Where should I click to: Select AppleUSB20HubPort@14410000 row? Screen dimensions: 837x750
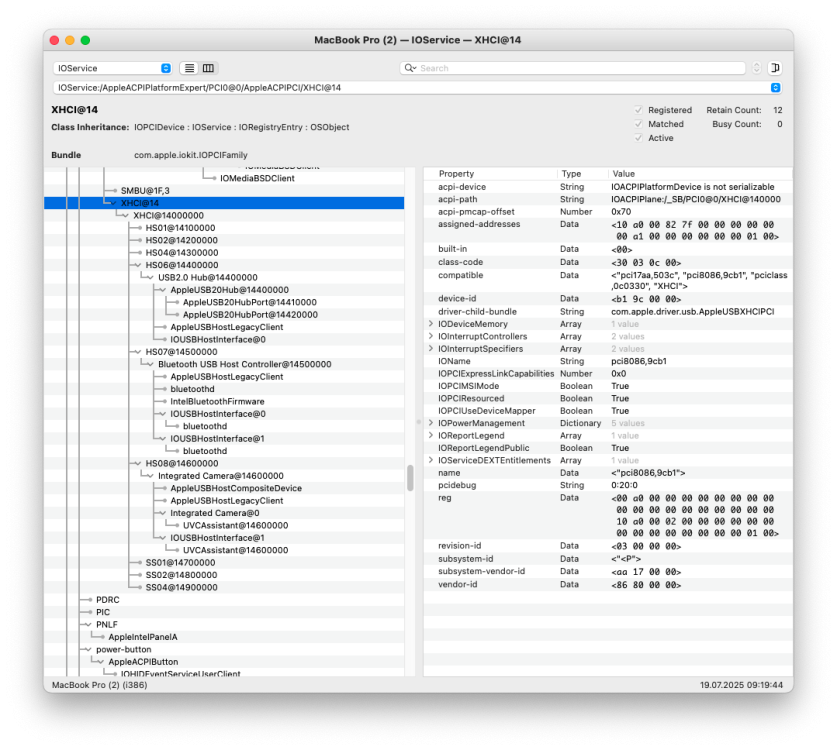tap(224, 302)
